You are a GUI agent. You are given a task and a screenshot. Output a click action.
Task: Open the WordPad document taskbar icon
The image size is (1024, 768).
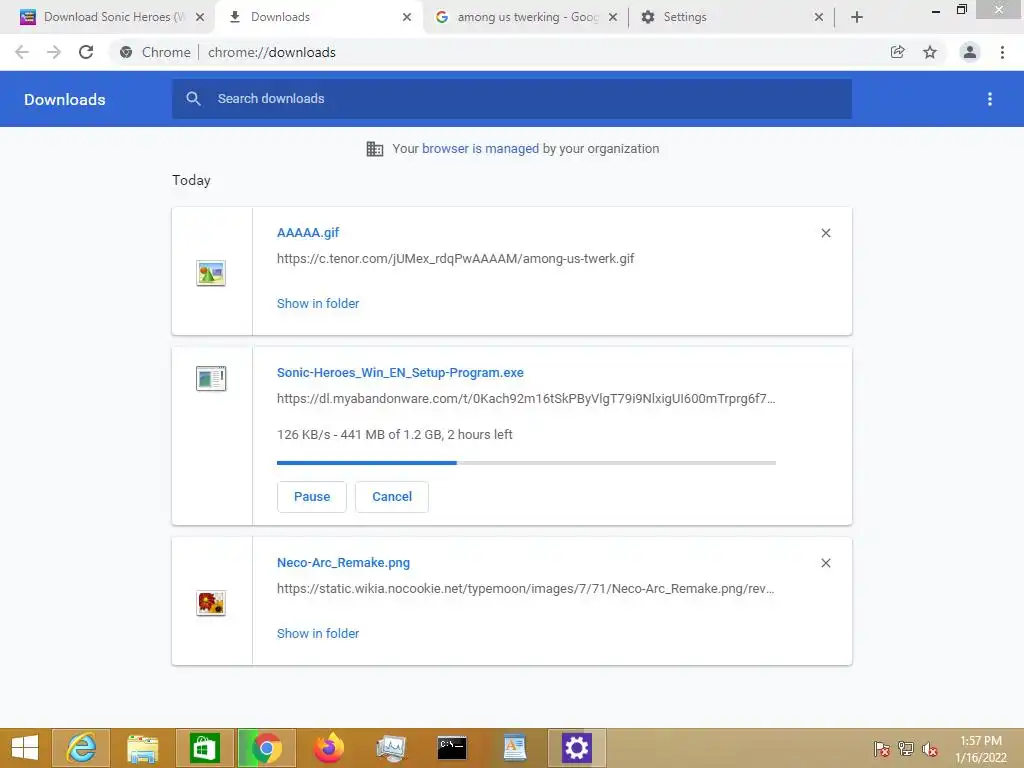click(x=515, y=748)
